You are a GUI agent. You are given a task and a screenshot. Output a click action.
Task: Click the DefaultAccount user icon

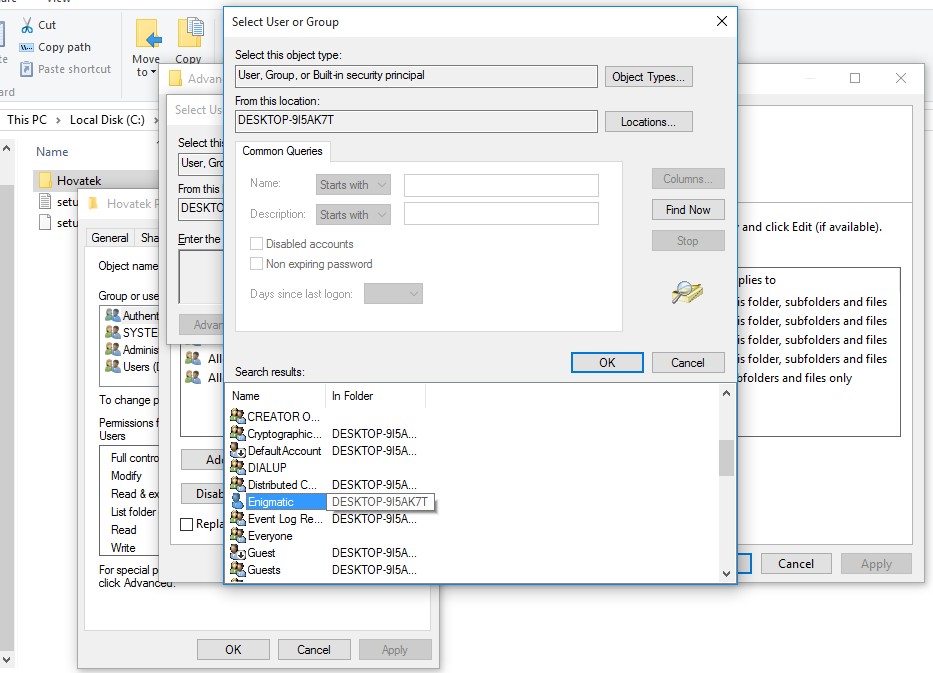pos(237,451)
